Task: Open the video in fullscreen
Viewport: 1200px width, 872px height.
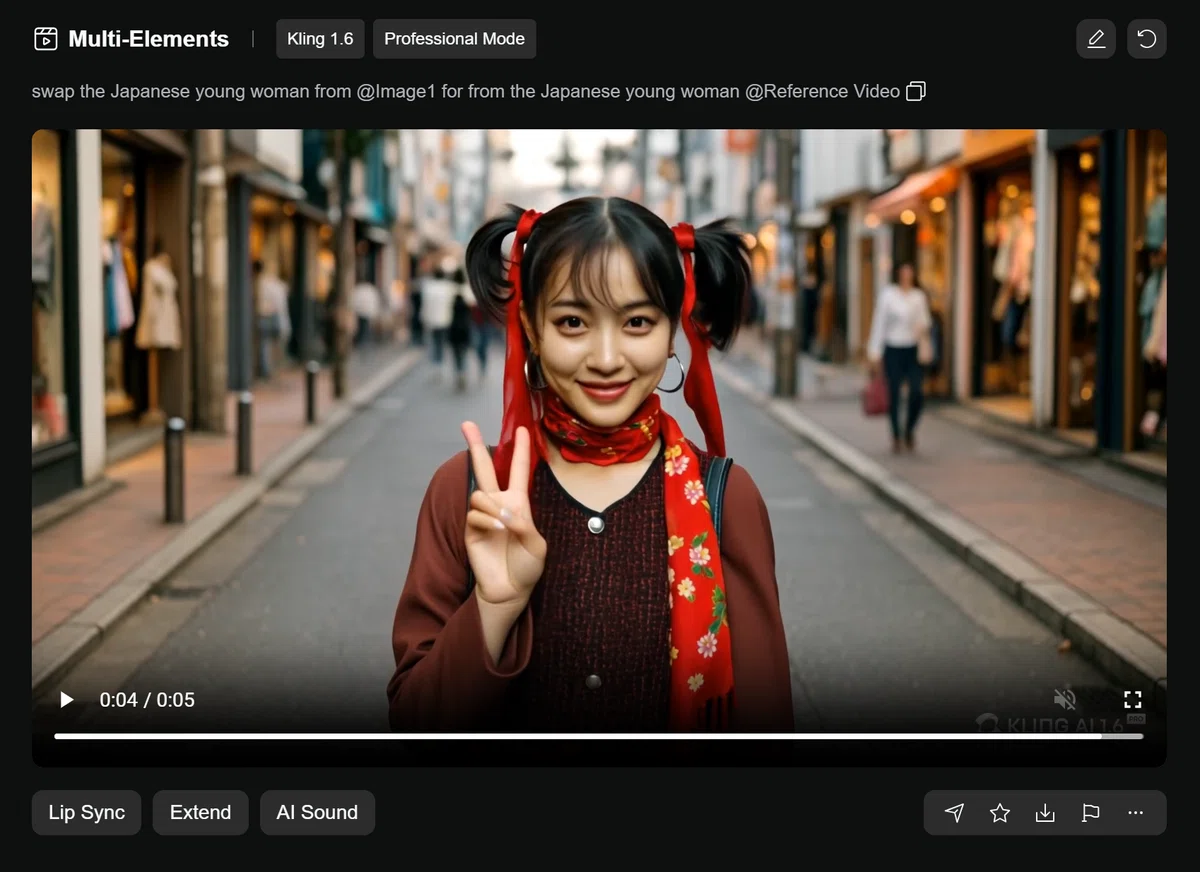Action: pos(1132,699)
